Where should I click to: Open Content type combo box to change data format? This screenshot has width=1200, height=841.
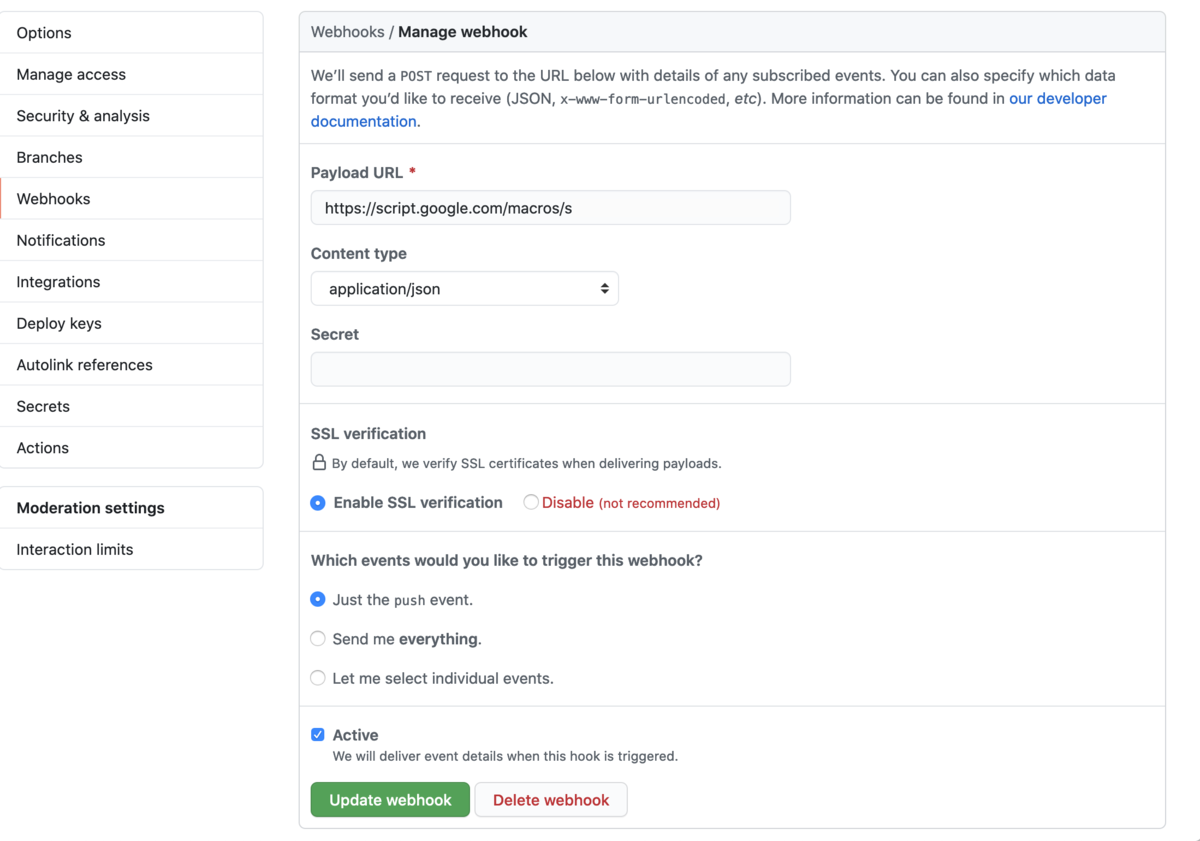464,287
